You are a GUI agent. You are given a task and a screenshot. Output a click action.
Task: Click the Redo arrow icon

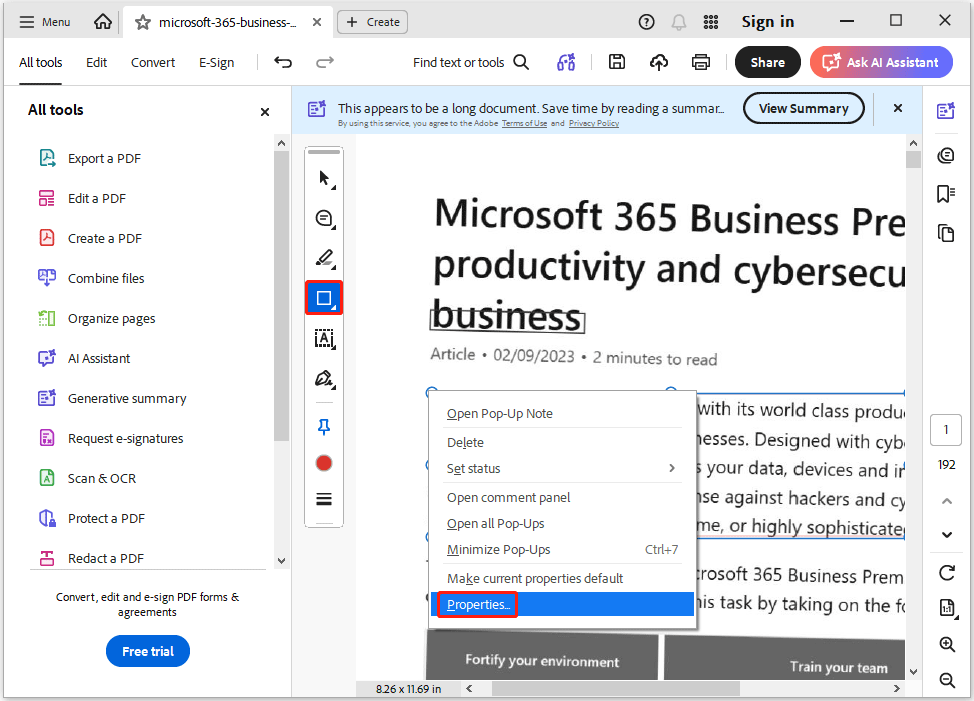pos(325,62)
